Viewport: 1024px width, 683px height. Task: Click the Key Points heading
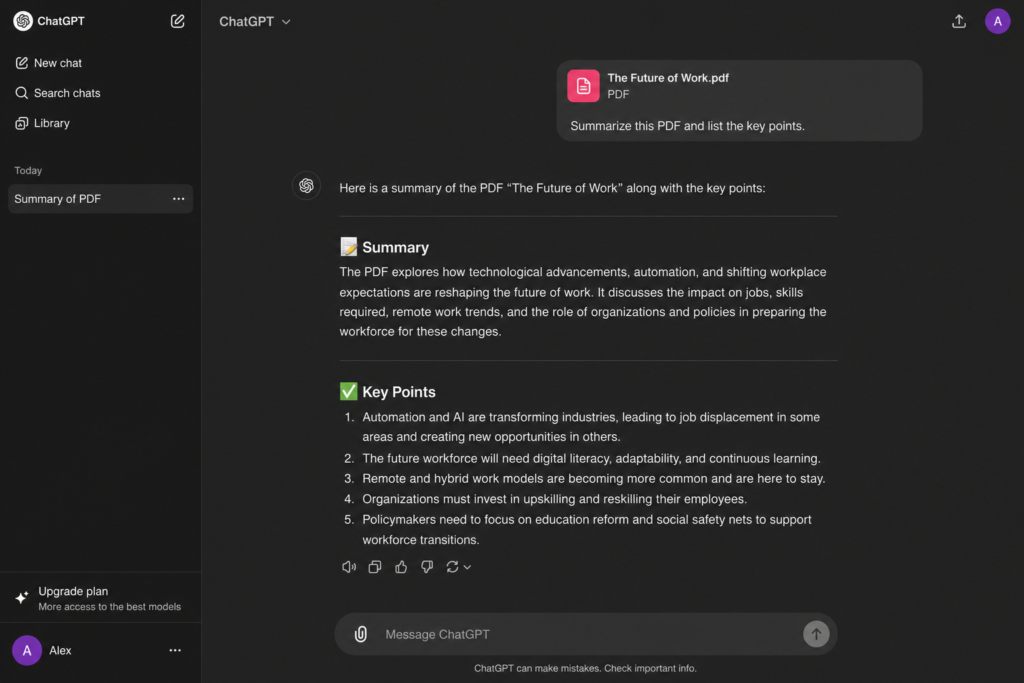398,392
